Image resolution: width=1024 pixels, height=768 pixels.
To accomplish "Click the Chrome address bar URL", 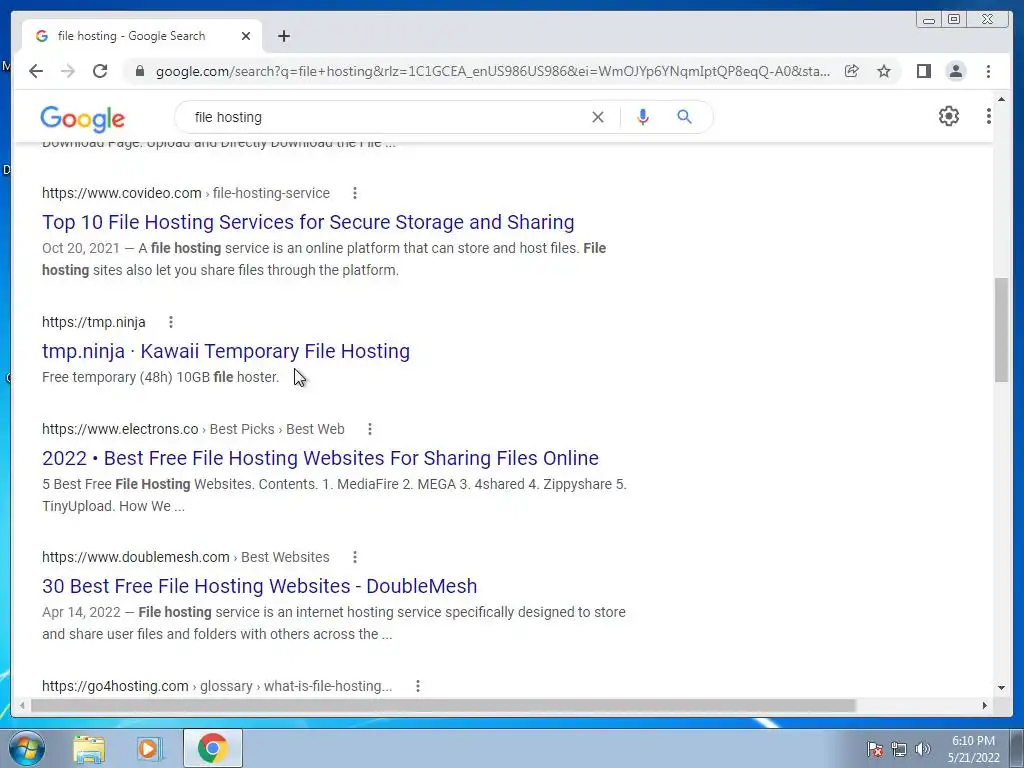I will tap(493, 71).
